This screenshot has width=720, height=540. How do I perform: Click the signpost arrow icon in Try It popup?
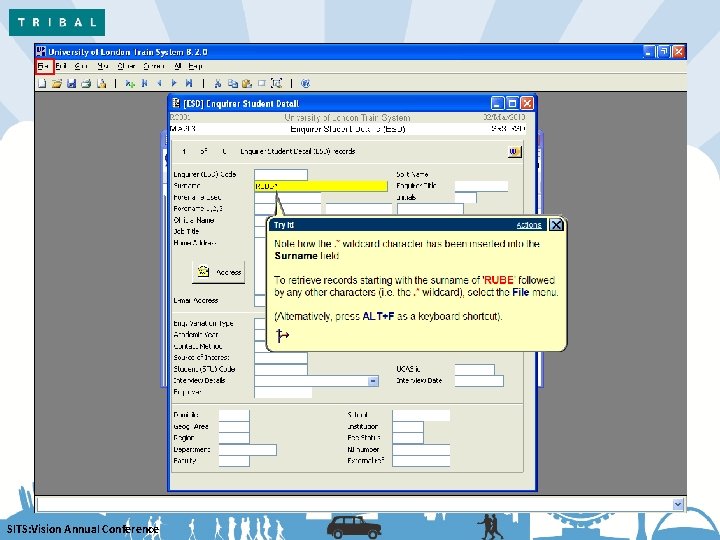[x=282, y=336]
